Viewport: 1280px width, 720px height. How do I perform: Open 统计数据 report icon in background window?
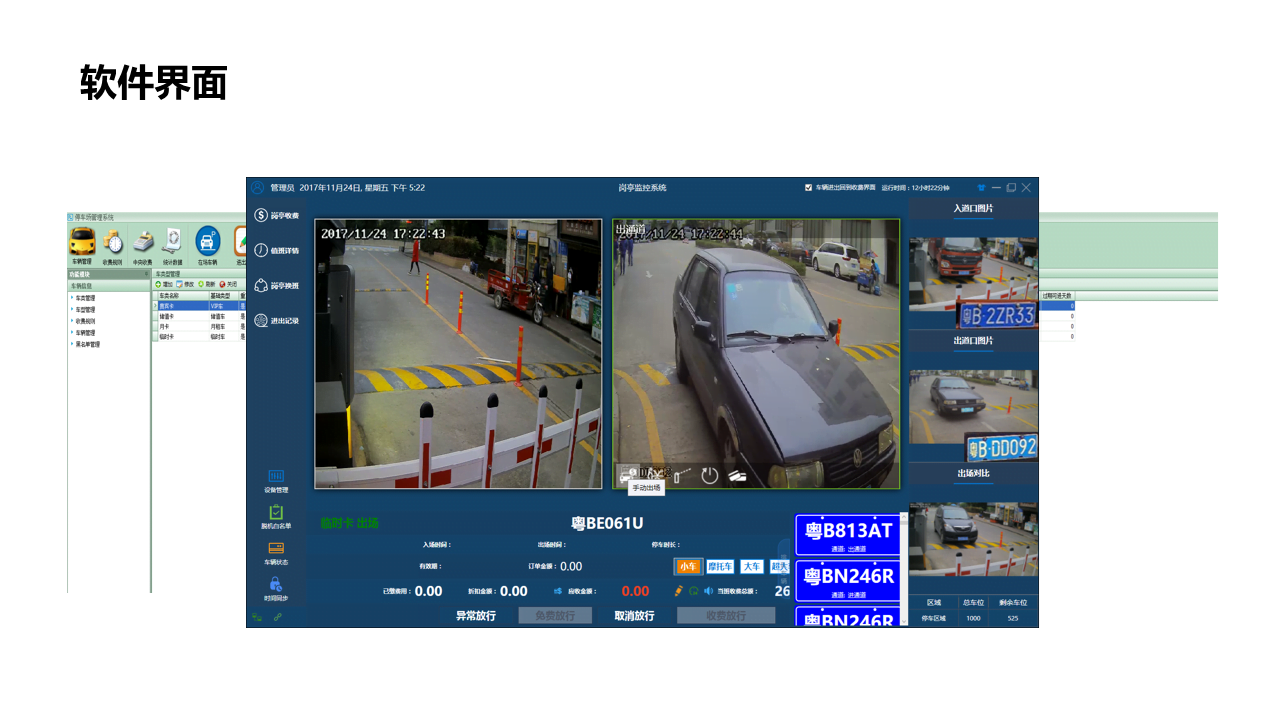click(x=174, y=241)
